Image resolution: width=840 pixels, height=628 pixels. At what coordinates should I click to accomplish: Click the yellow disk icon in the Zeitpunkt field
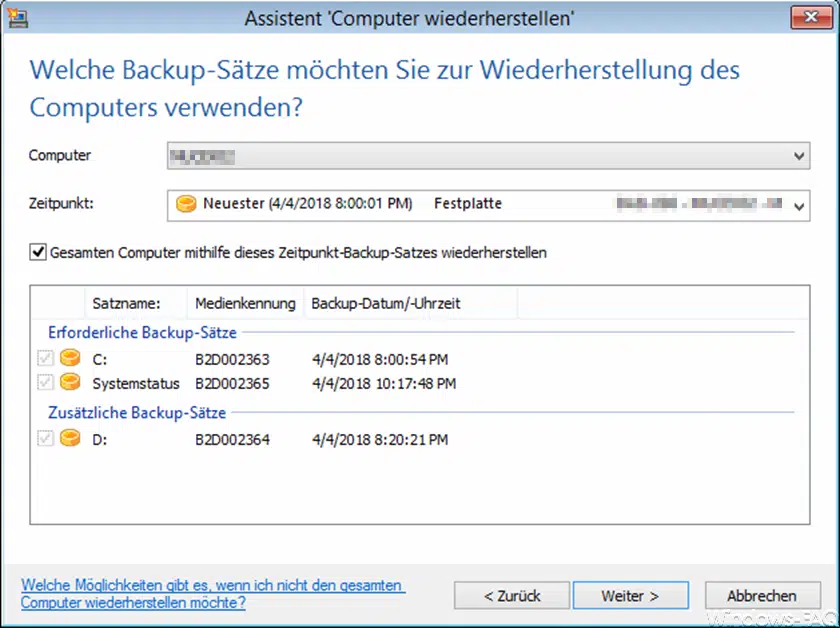coord(186,203)
